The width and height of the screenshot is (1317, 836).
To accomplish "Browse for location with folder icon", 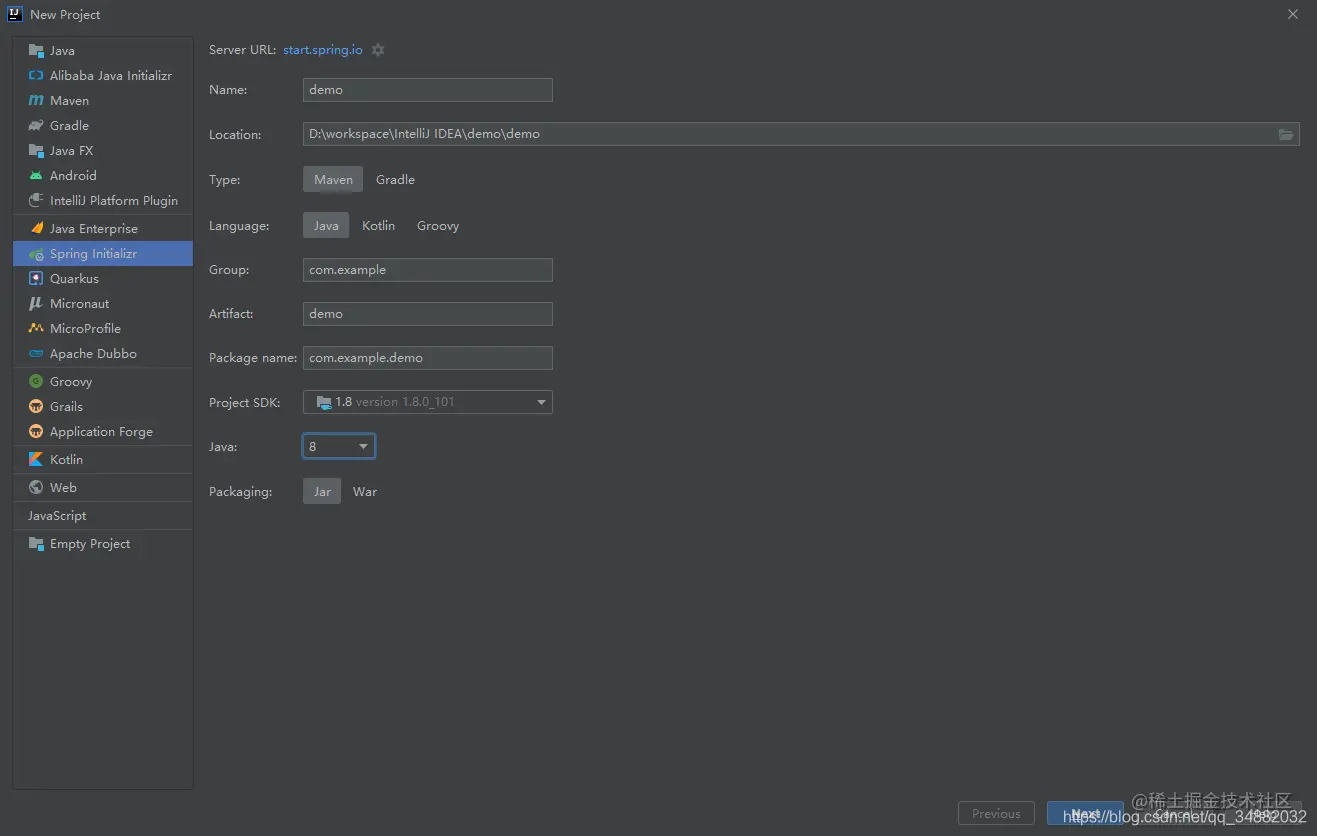I will pos(1286,134).
